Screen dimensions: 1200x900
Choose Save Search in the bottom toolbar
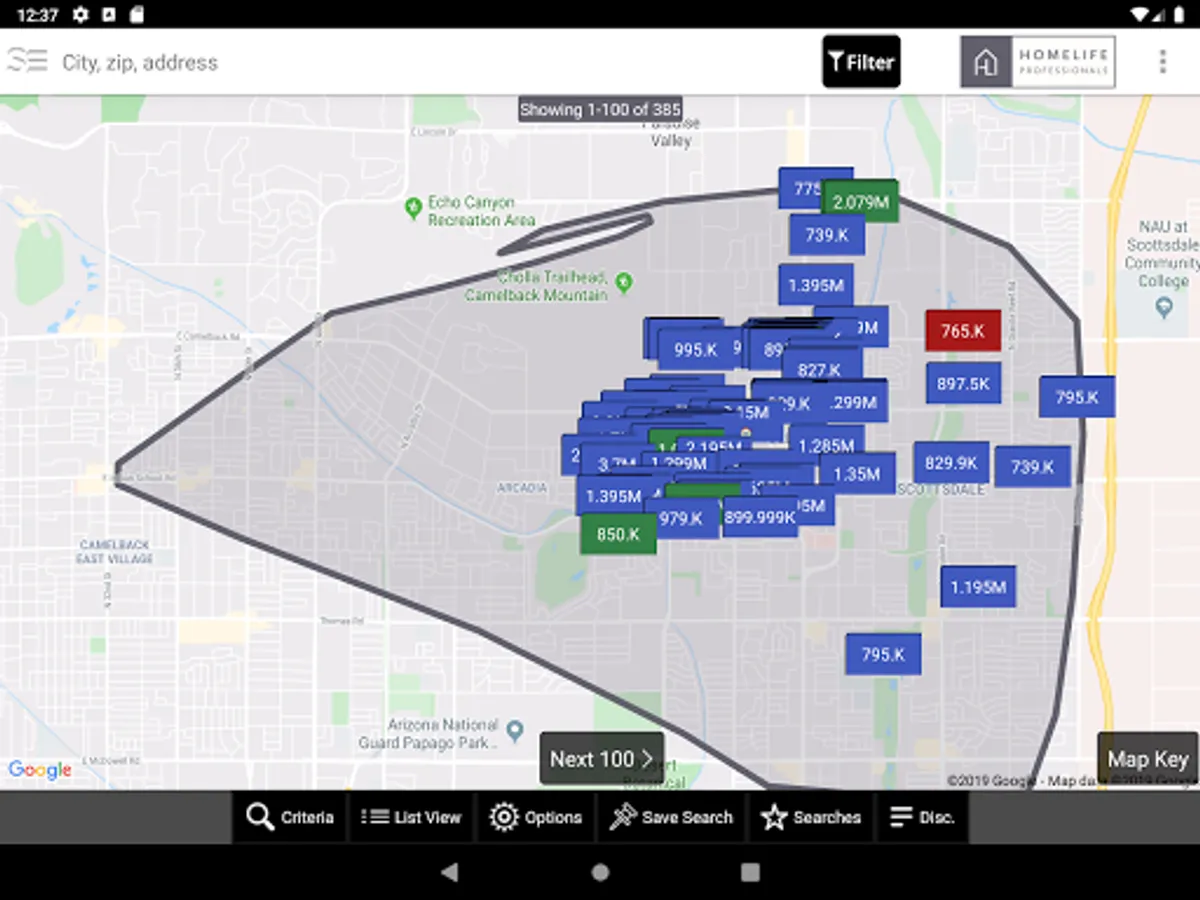tap(672, 817)
